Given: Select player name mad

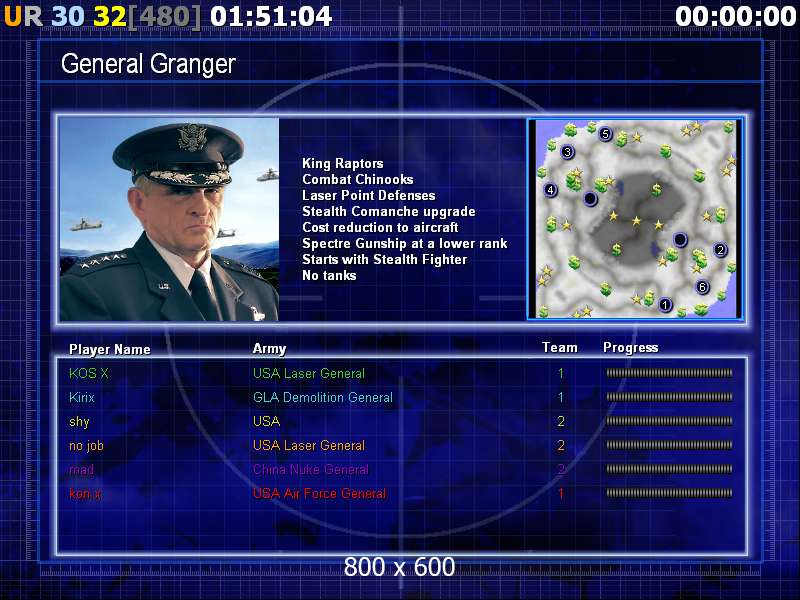Looking at the screenshot, I should (x=82, y=469).
